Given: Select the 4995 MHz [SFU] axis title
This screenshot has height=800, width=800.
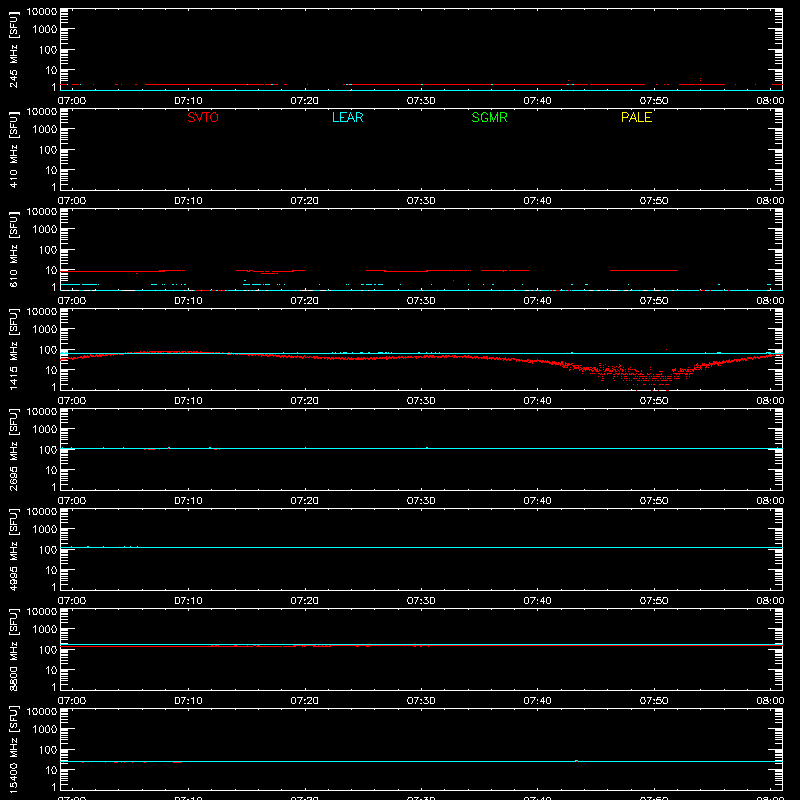Looking at the screenshot, I should tap(13, 550).
